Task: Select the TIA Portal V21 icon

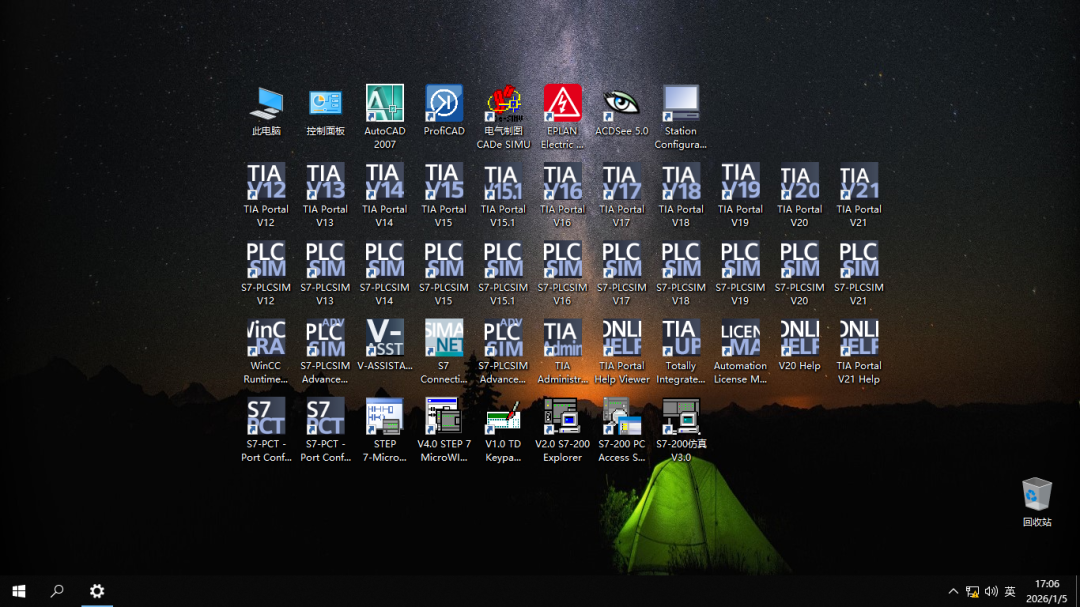Action: pos(859,183)
